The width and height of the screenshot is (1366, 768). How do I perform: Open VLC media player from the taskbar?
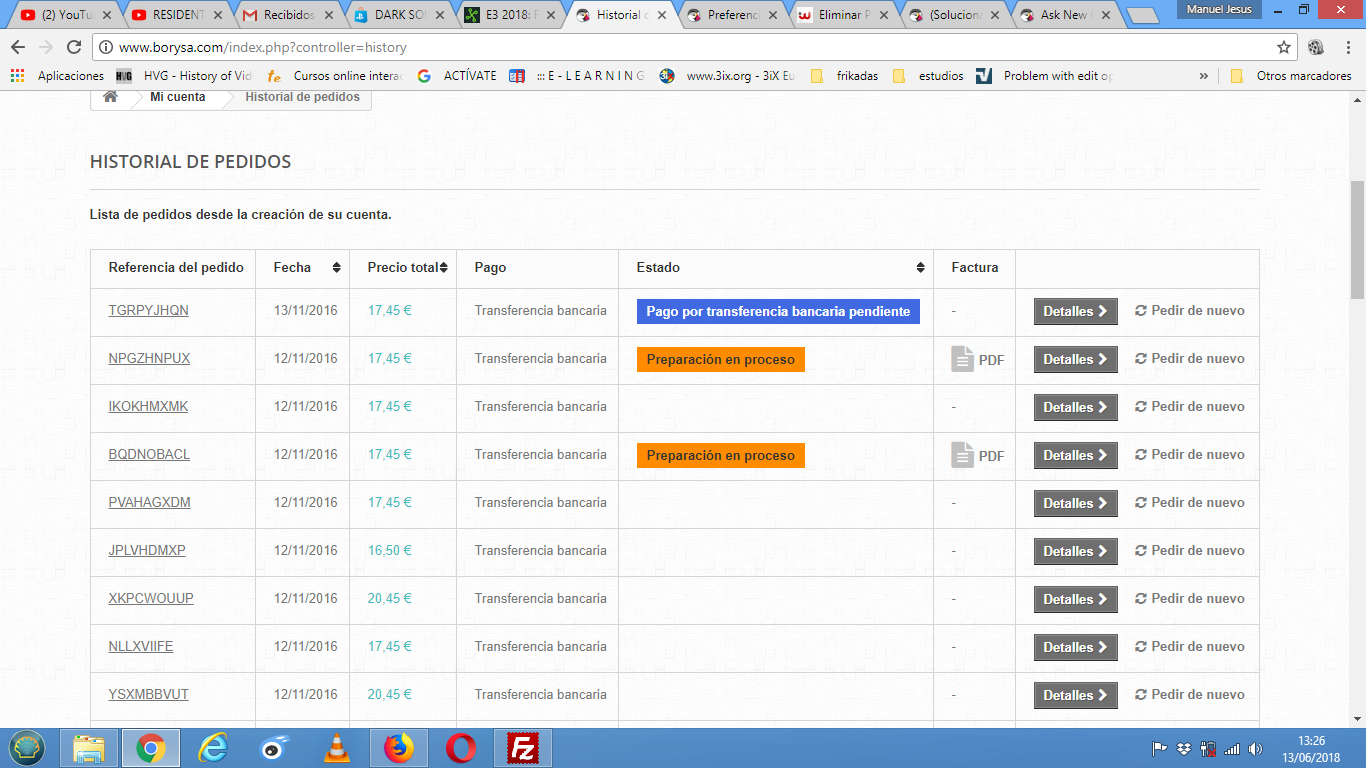[x=339, y=748]
